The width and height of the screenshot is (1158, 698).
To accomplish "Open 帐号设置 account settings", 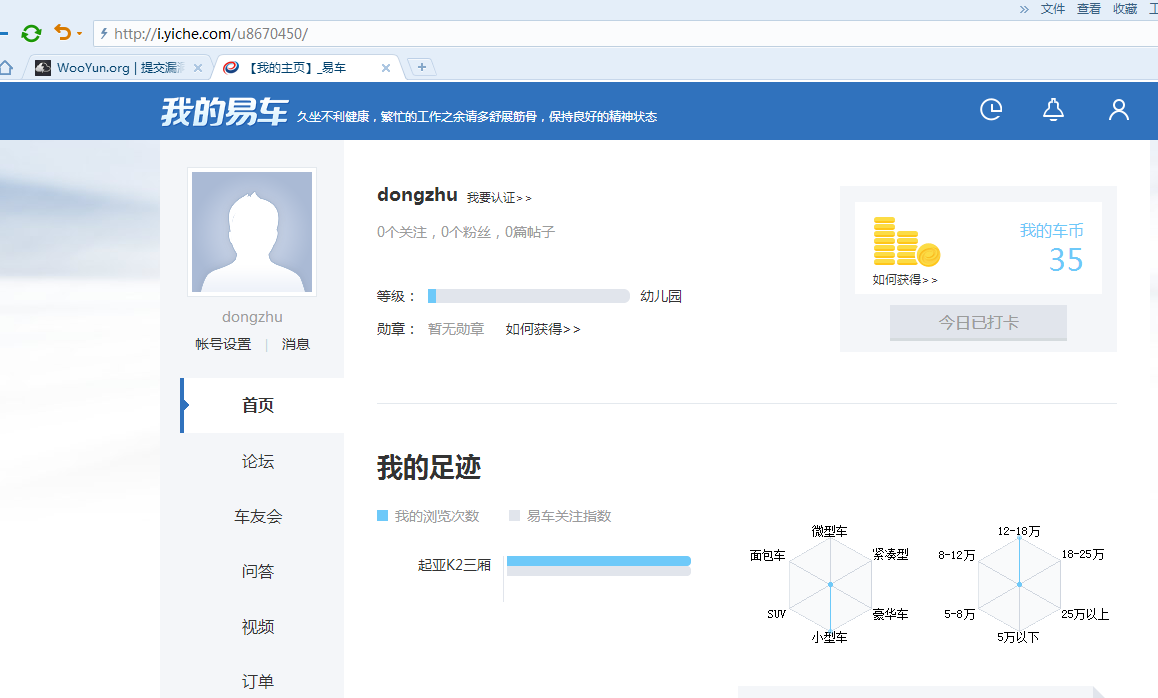I will point(223,344).
